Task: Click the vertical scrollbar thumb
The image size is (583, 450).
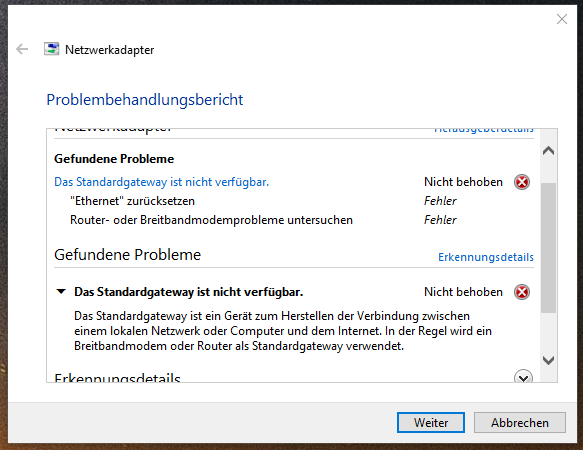Action: [x=548, y=248]
